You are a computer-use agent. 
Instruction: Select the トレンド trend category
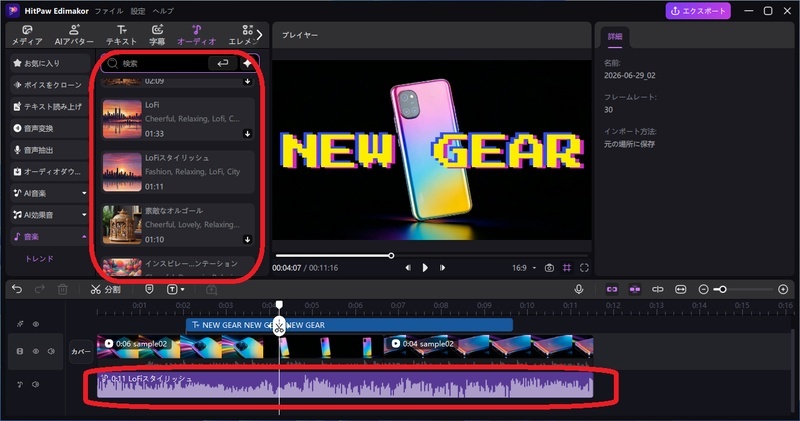coord(39,259)
